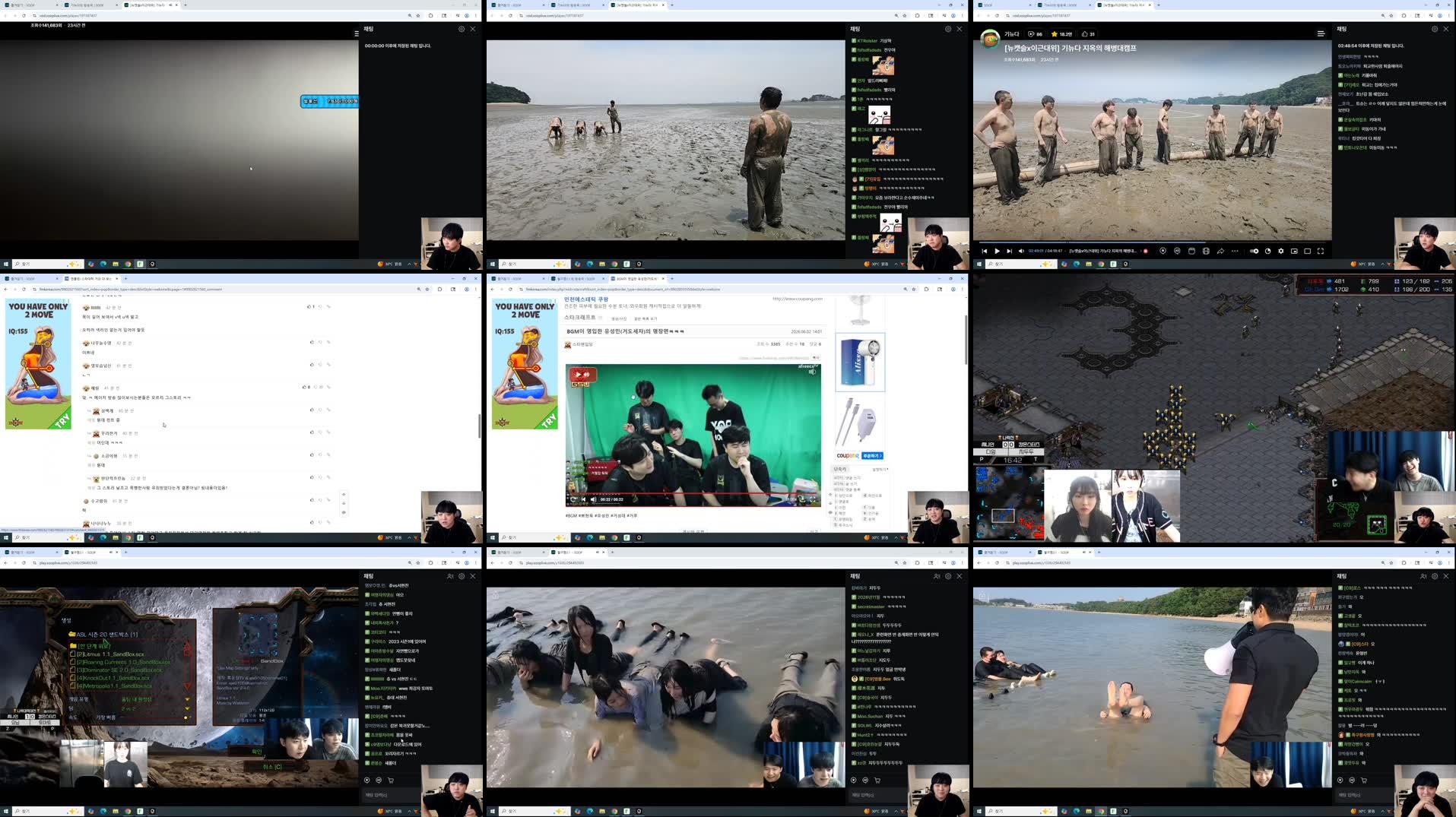Viewport: 1456px width, 817px height.
Task: Click the 확인 button in StarCraft menu
Action: tap(257, 752)
